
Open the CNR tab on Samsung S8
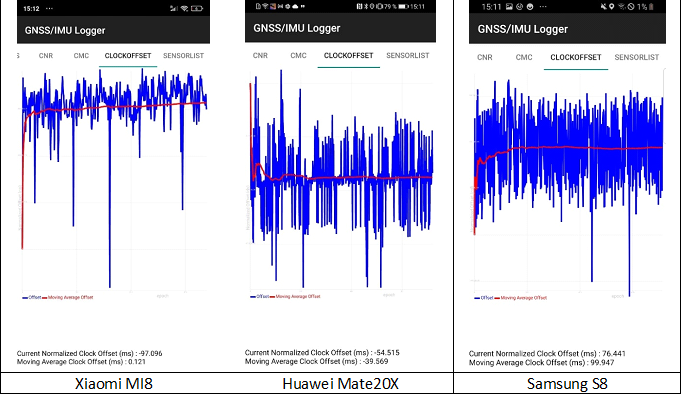485,57
